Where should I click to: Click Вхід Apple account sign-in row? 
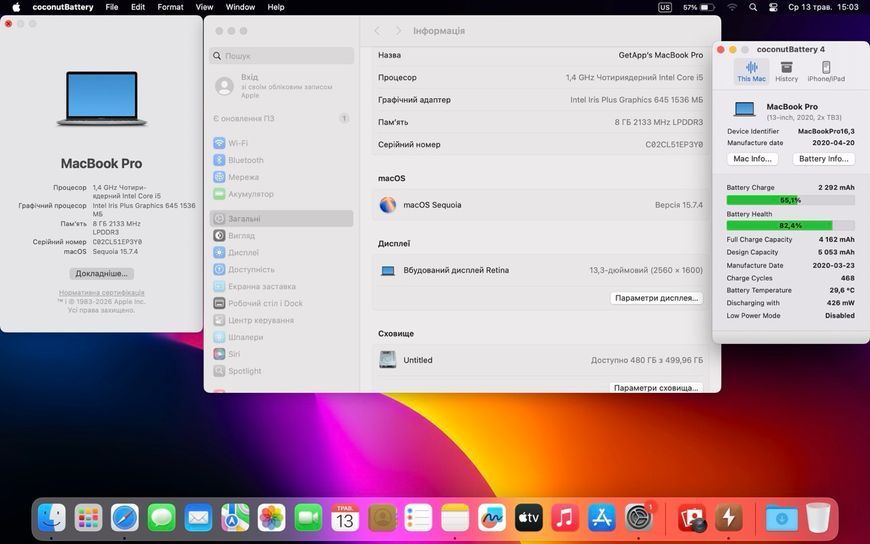coord(282,86)
